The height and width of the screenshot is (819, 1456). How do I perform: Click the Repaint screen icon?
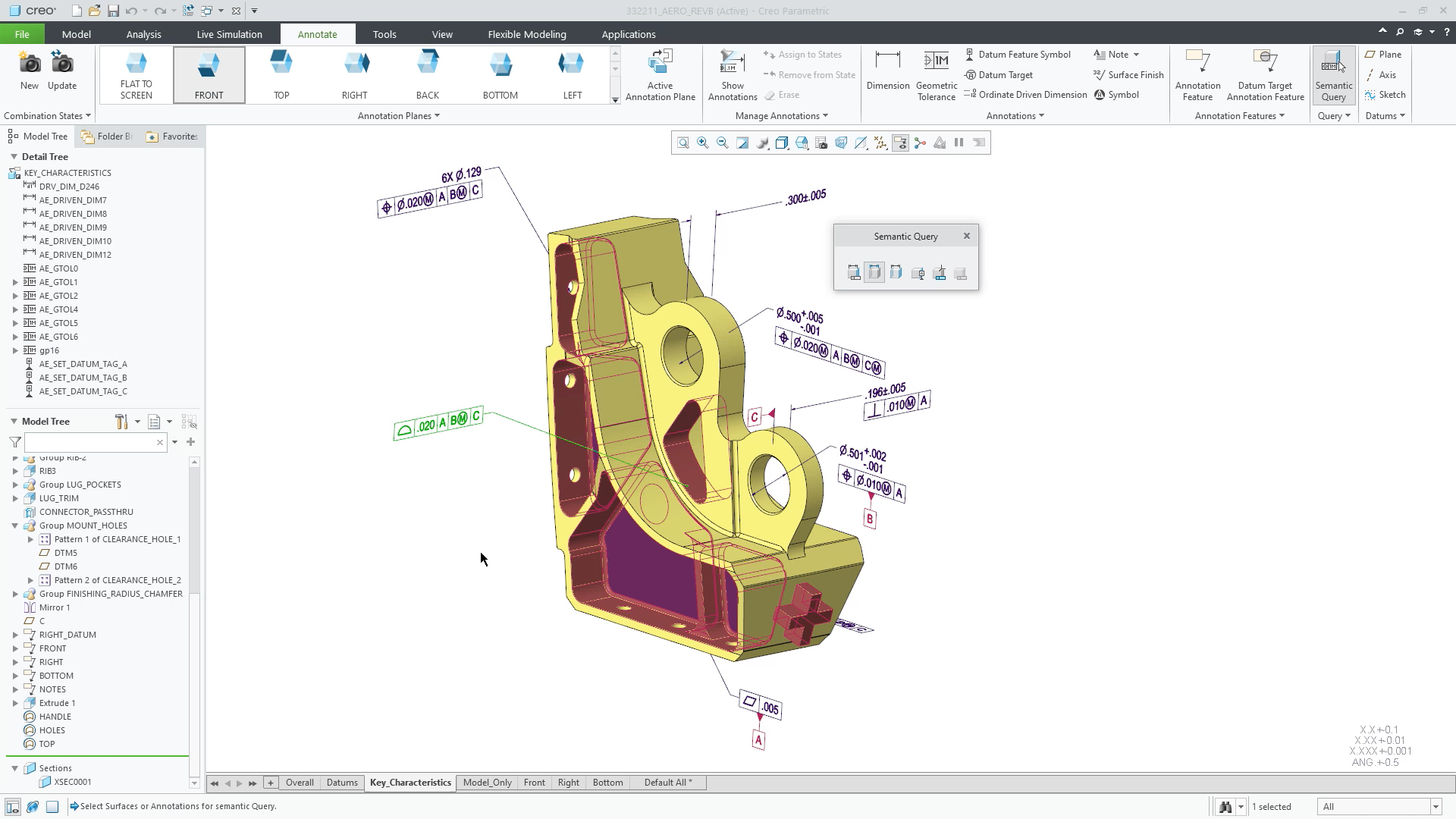point(742,143)
